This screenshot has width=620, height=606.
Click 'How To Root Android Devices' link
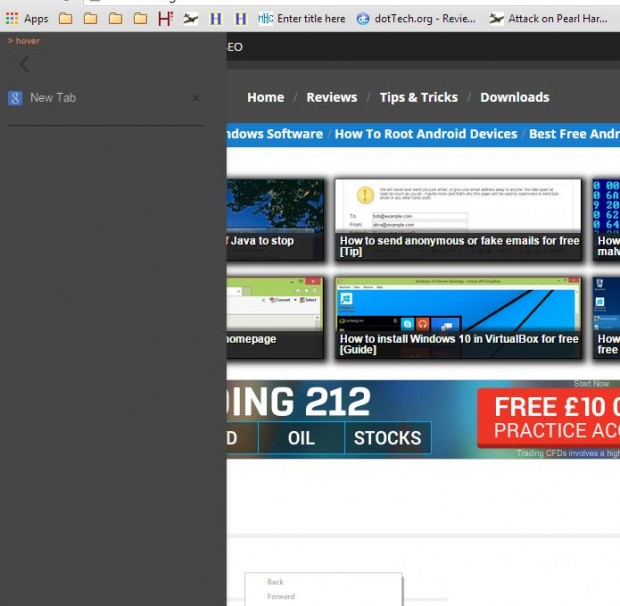pos(426,133)
